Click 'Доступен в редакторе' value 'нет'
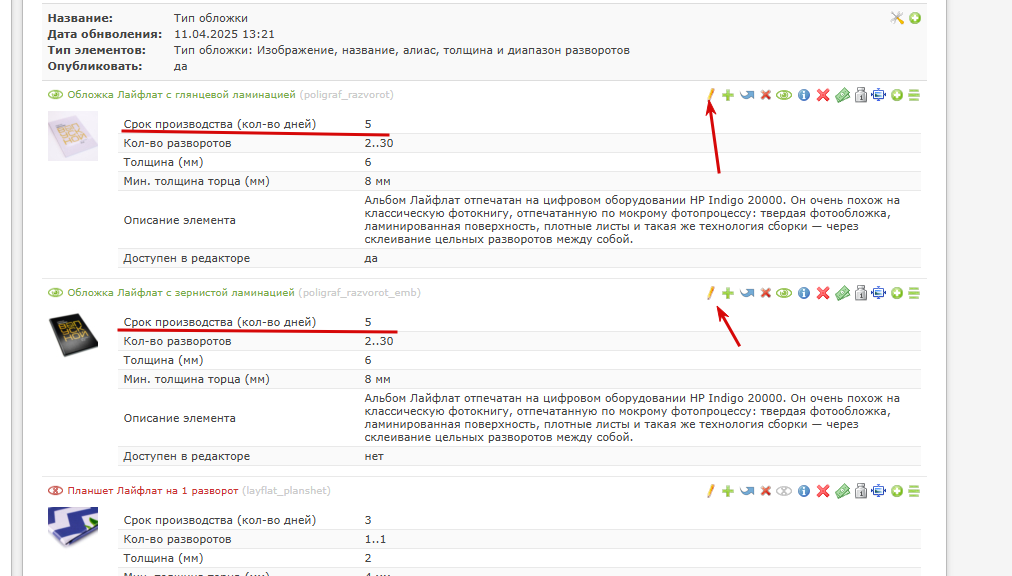Screen dimensions: 1012x576 (x=374, y=457)
